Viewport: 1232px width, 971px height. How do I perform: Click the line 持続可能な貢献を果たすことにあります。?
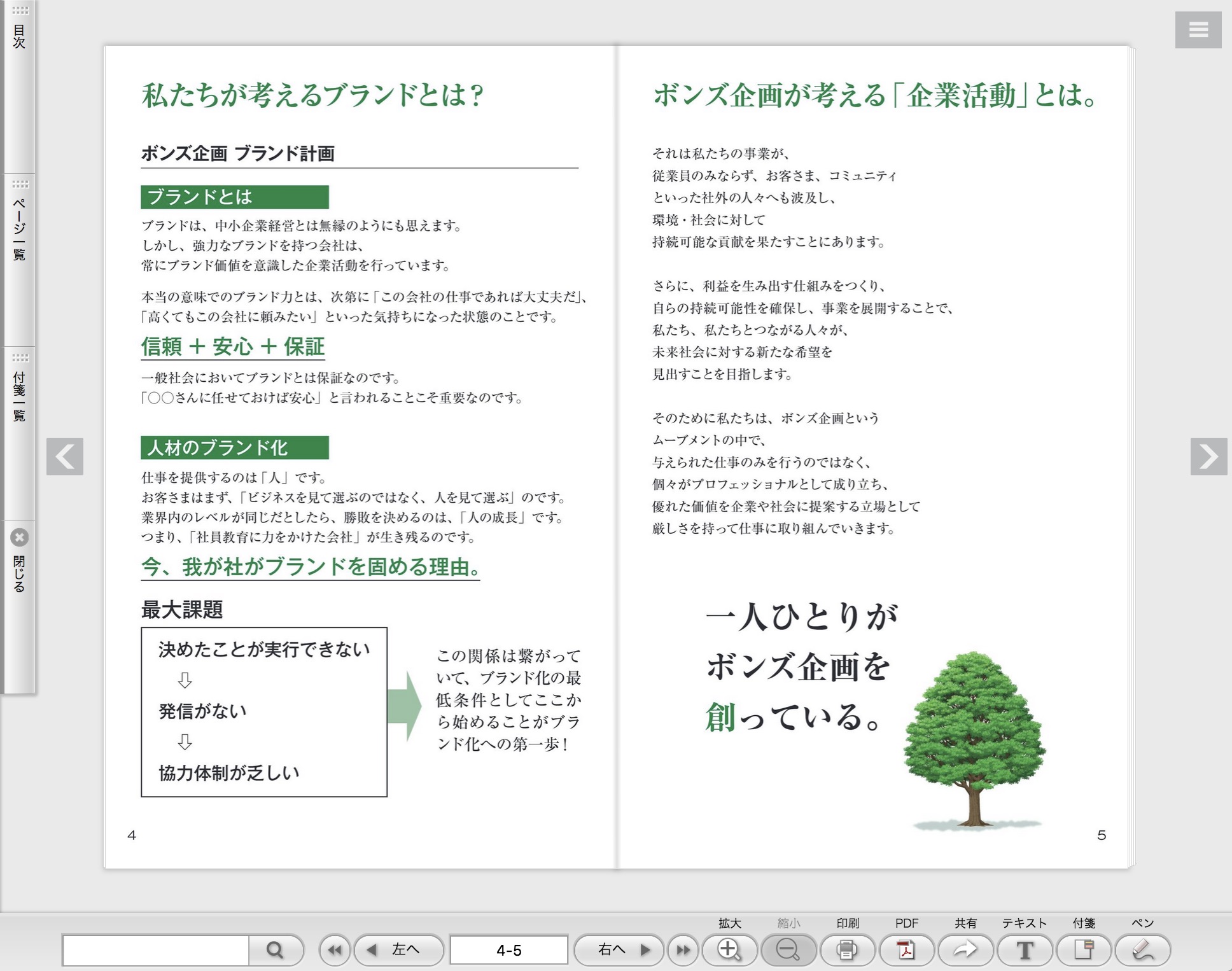[769, 242]
